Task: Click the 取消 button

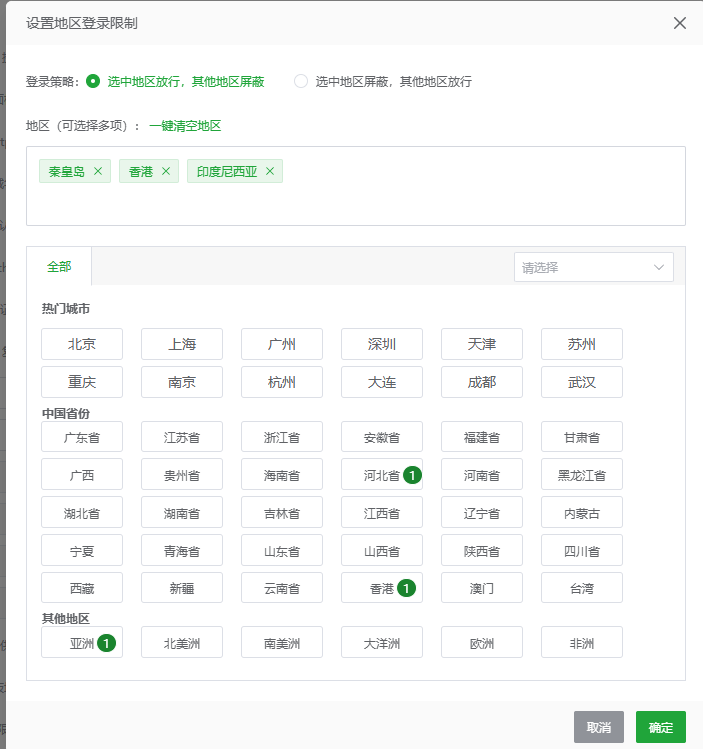Action: pyautogui.click(x=599, y=727)
